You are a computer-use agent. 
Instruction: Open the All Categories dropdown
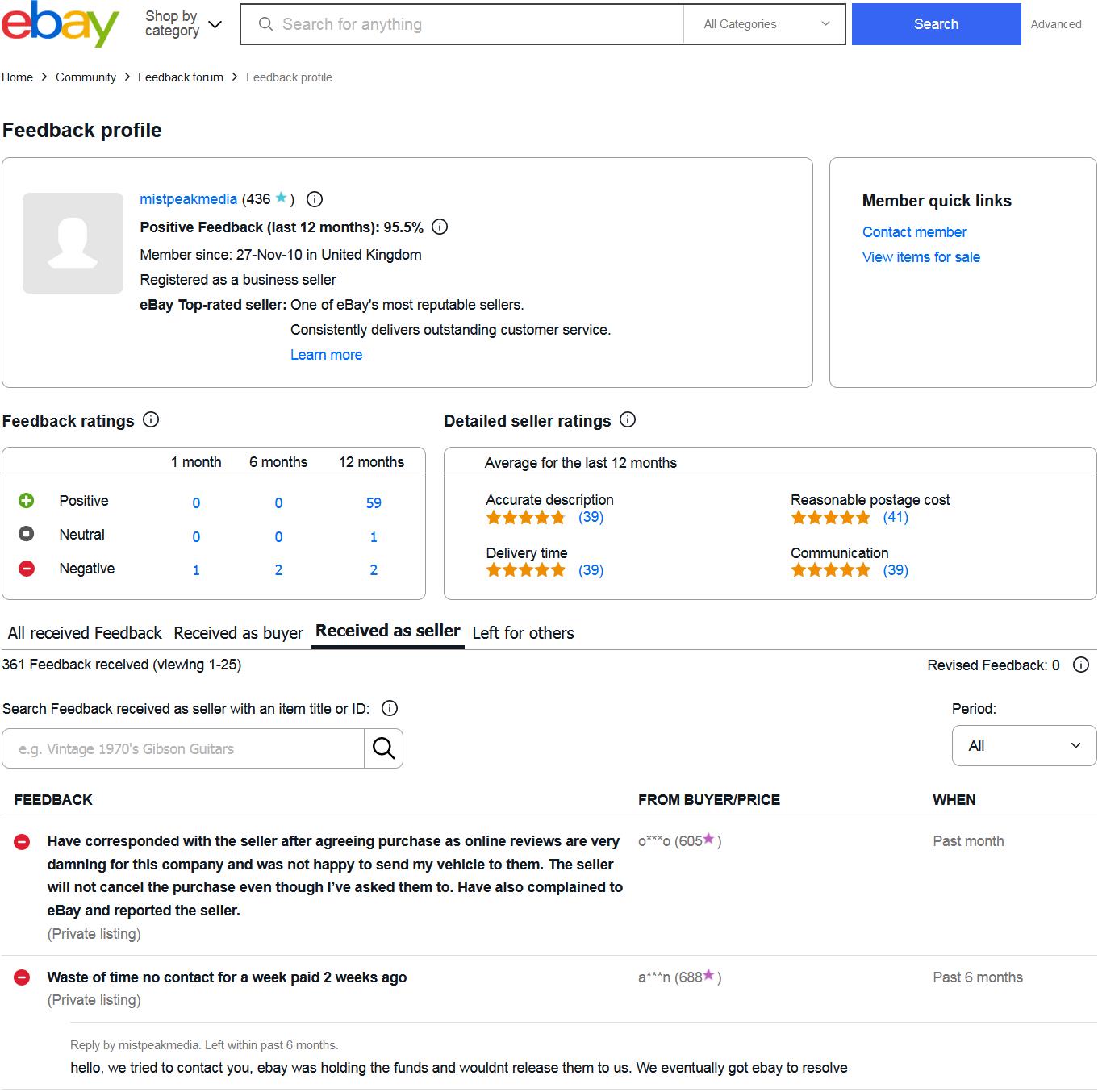pyautogui.click(x=764, y=24)
